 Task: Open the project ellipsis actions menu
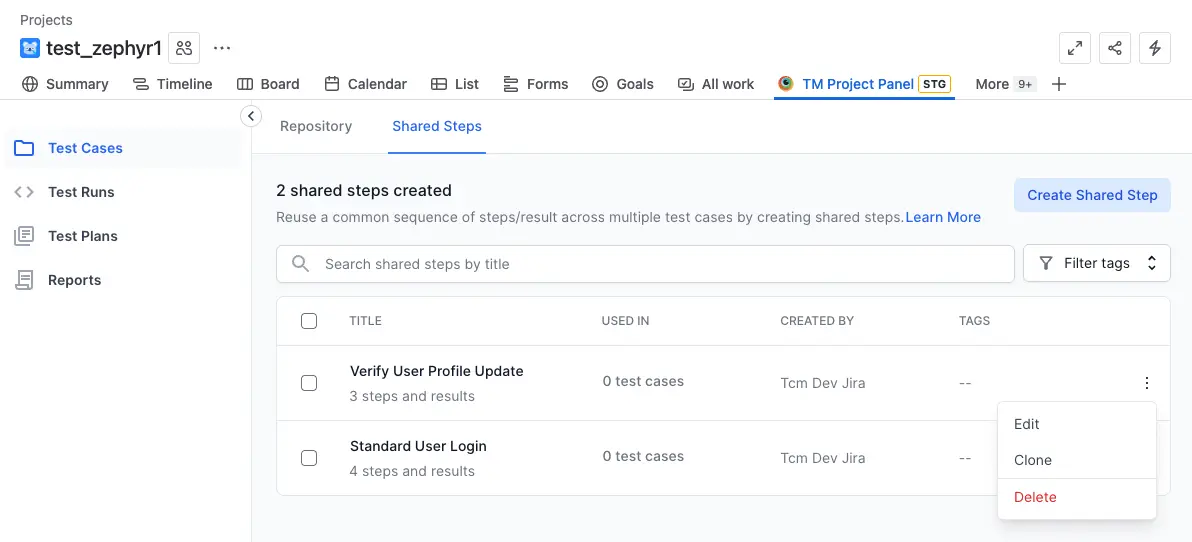point(222,48)
